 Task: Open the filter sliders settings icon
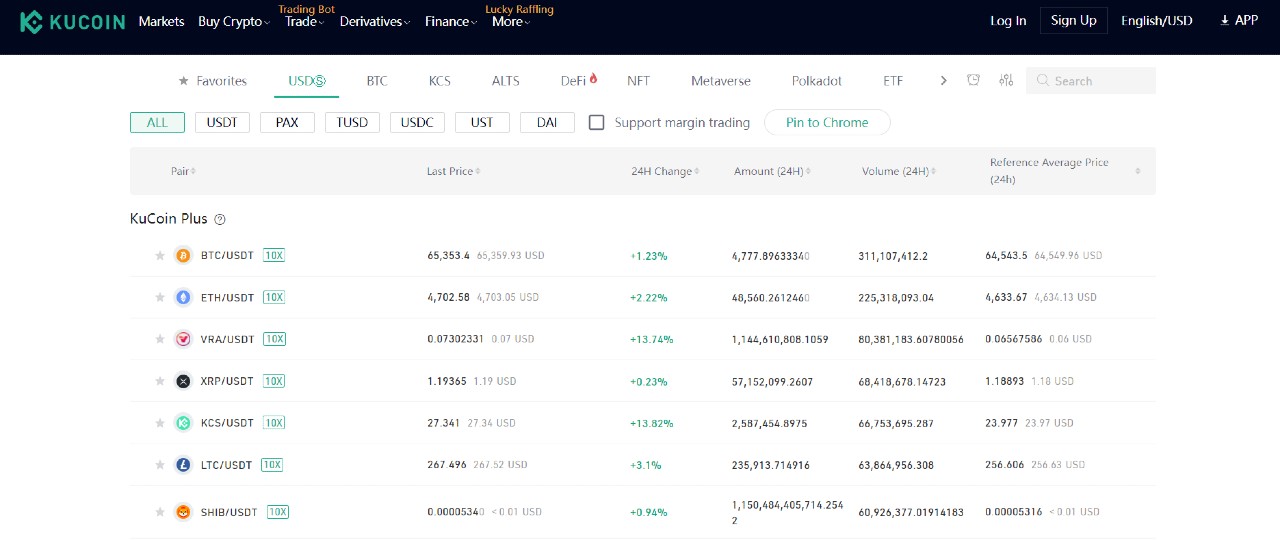[x=1006, y=80]
